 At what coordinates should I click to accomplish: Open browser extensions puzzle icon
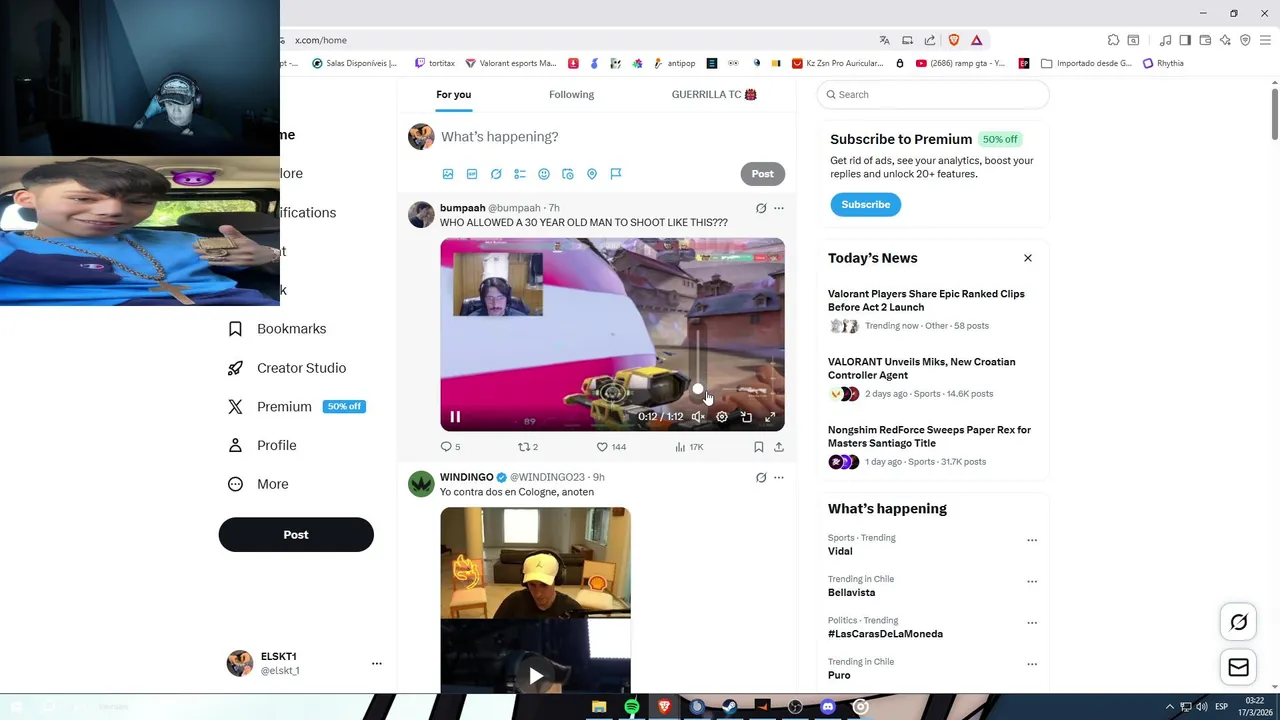pos(1113,40)
